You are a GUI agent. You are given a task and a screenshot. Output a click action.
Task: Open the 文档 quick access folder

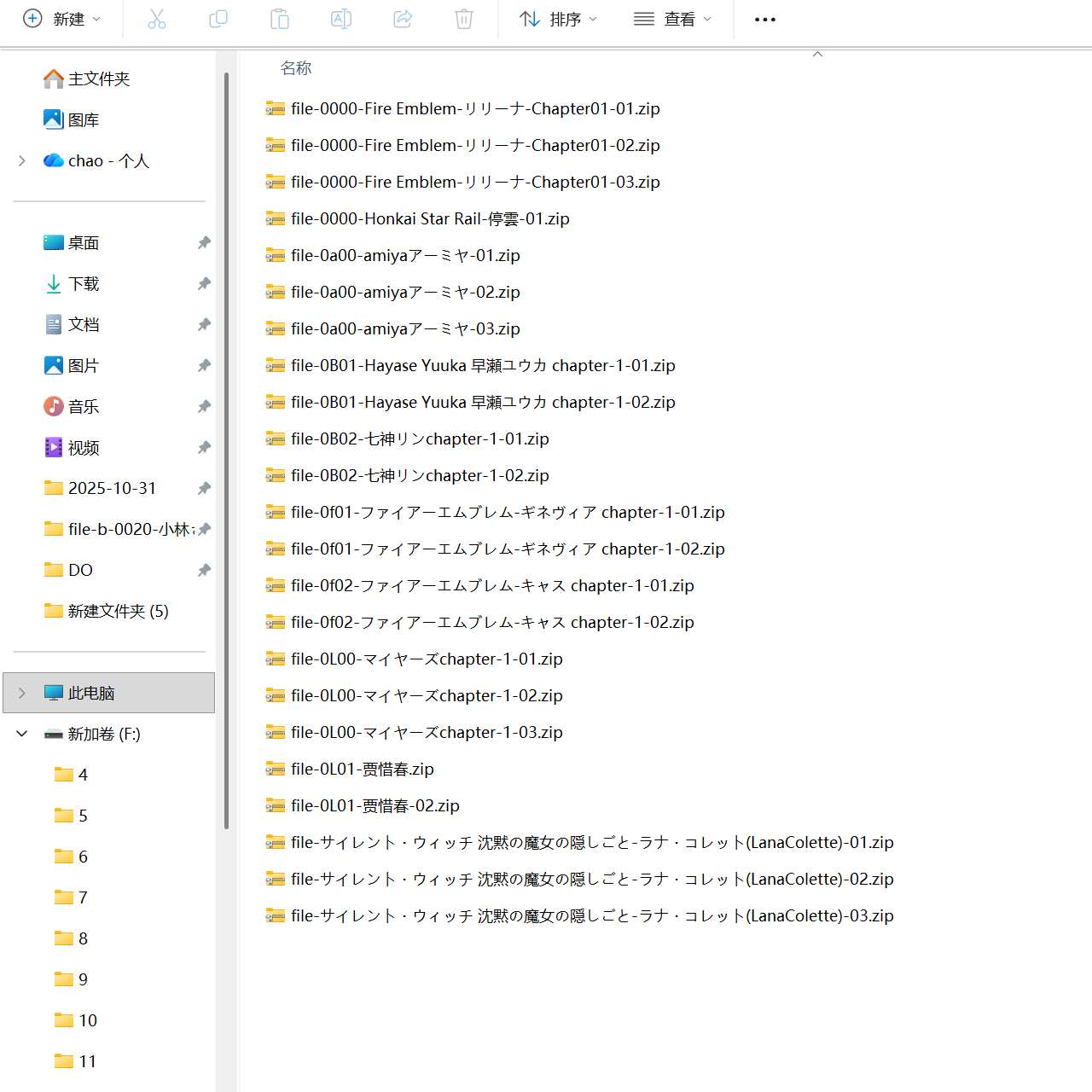[x=72, y=324]
